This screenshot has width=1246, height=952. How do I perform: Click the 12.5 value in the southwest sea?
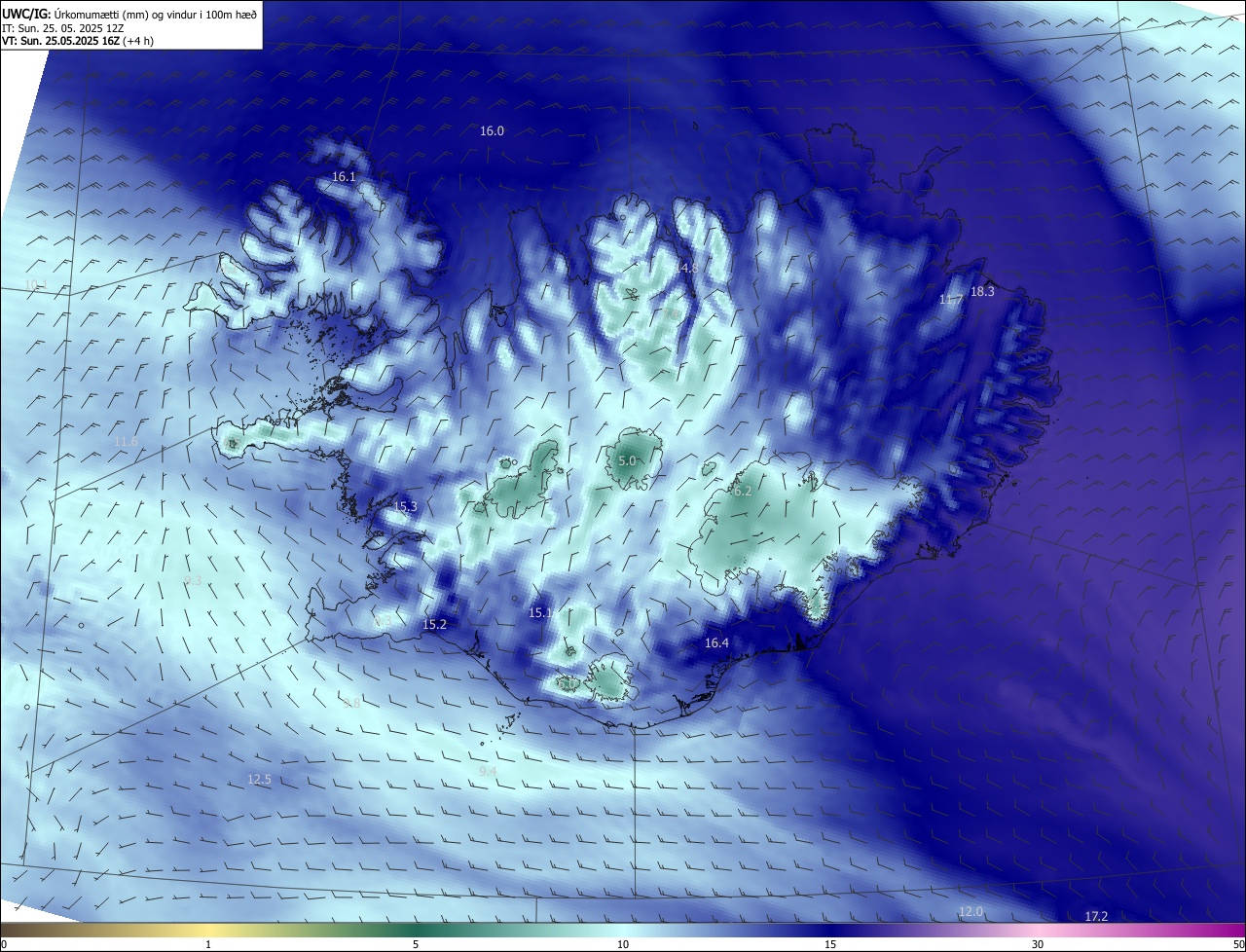click(259, 779)
